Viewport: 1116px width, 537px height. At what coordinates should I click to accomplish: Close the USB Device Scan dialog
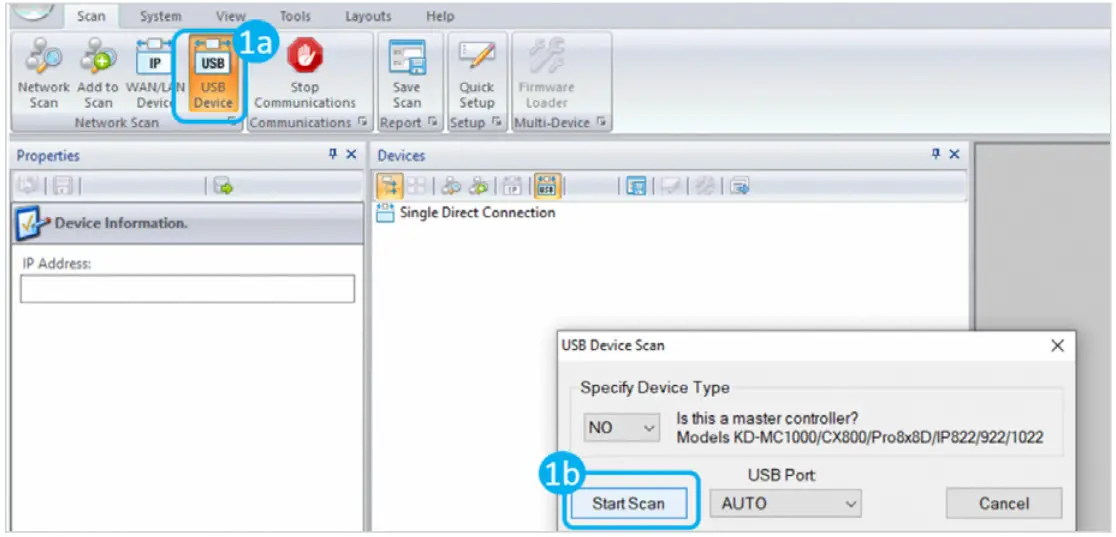(1058, 346)
